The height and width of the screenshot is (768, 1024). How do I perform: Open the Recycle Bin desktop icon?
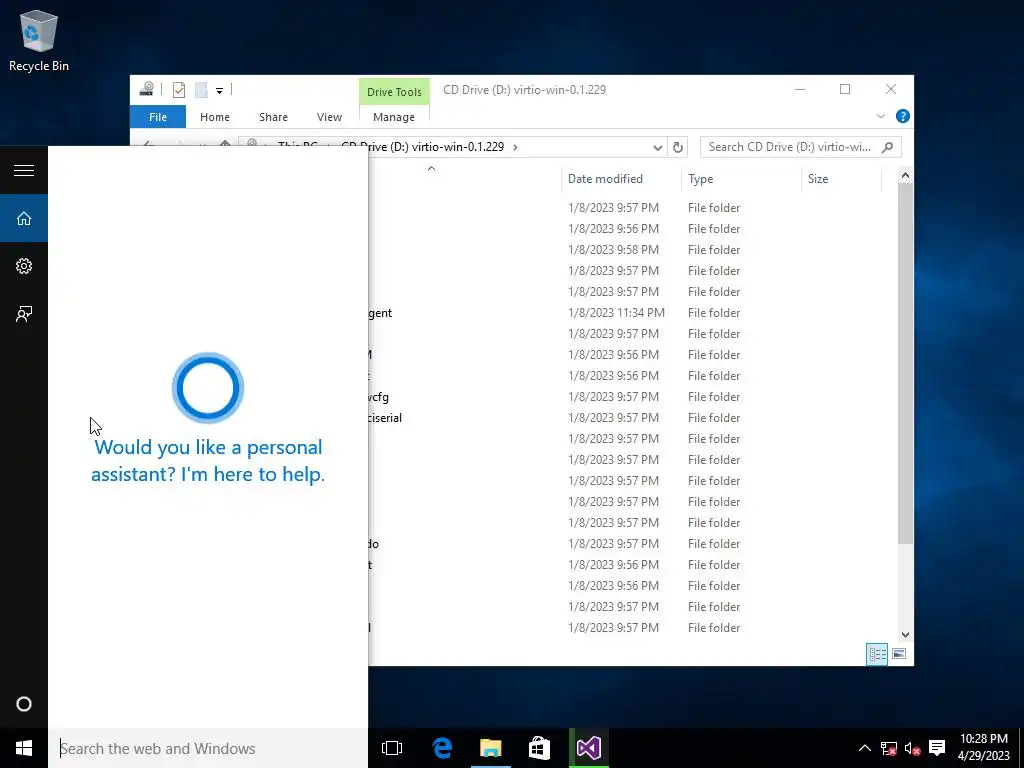39,41
